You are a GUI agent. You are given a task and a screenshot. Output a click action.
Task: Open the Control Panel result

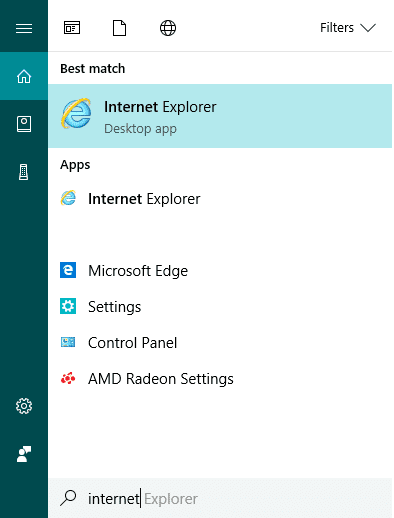220,342
